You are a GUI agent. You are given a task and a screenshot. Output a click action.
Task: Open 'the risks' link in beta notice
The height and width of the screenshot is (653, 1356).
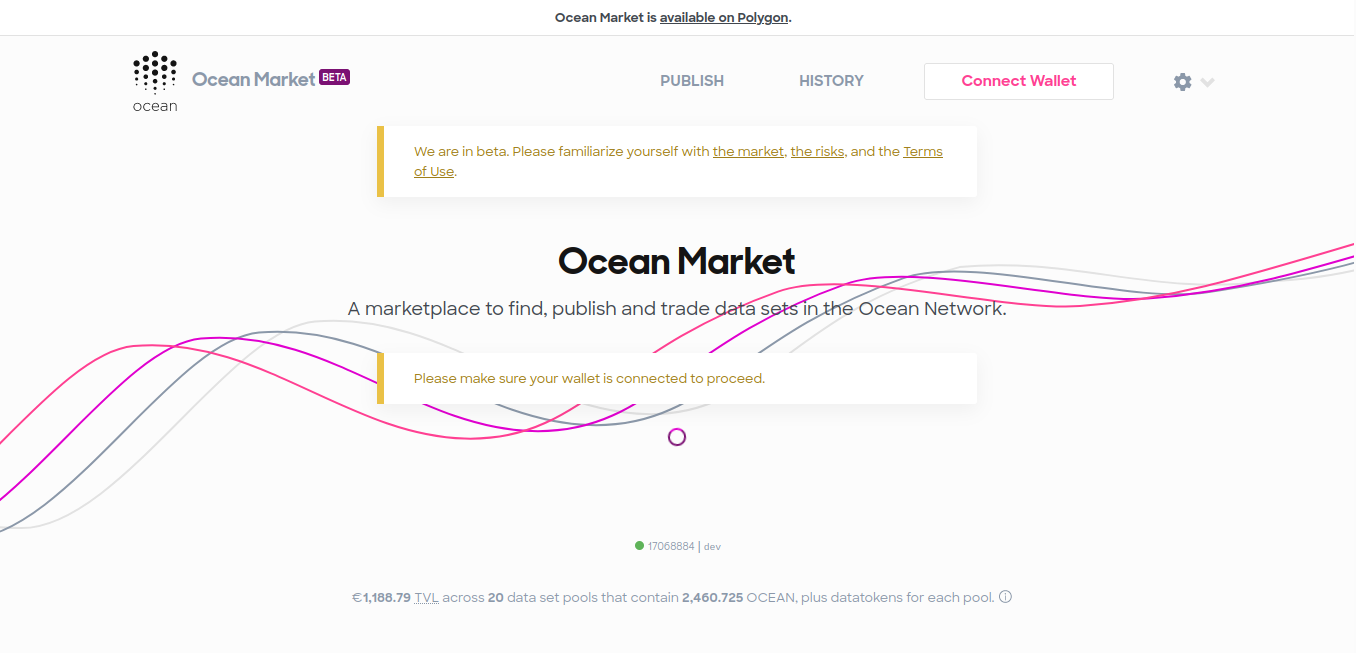coord(817,152)
